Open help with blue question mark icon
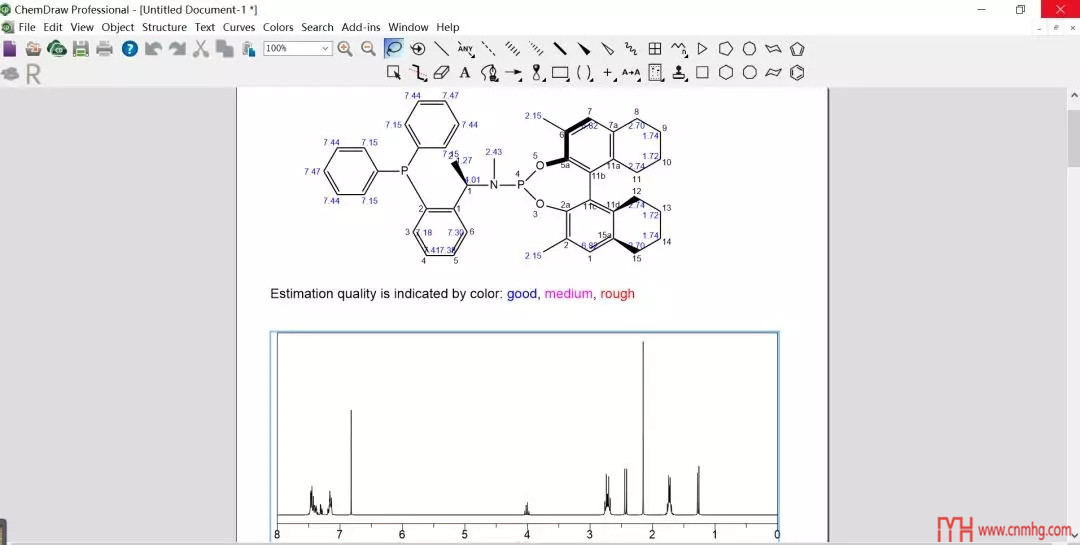The height and width of the screenshot is (545, 1080). point(129,49)
